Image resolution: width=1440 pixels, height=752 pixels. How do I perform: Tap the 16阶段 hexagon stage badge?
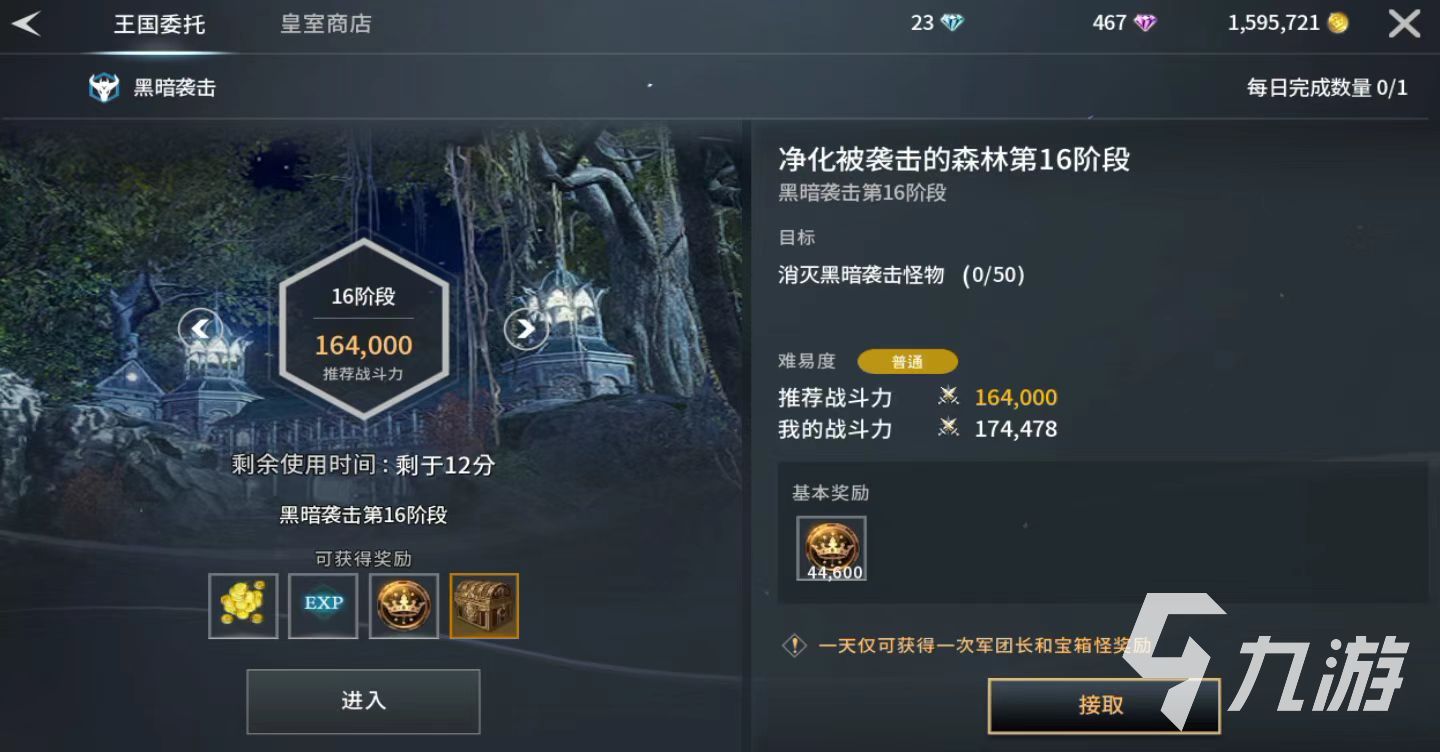tap(364, 329)
